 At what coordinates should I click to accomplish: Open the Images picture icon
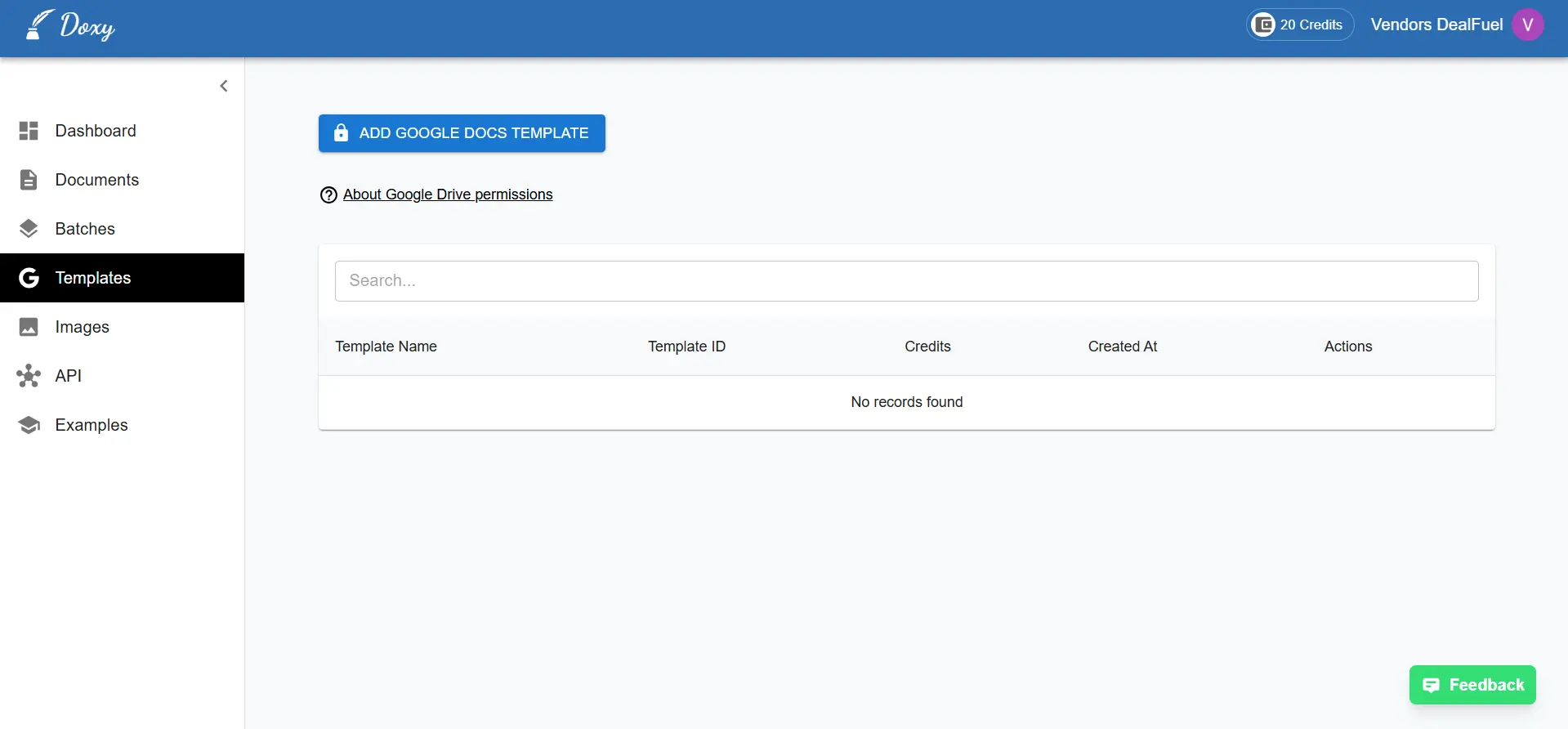tap(29, 327)
